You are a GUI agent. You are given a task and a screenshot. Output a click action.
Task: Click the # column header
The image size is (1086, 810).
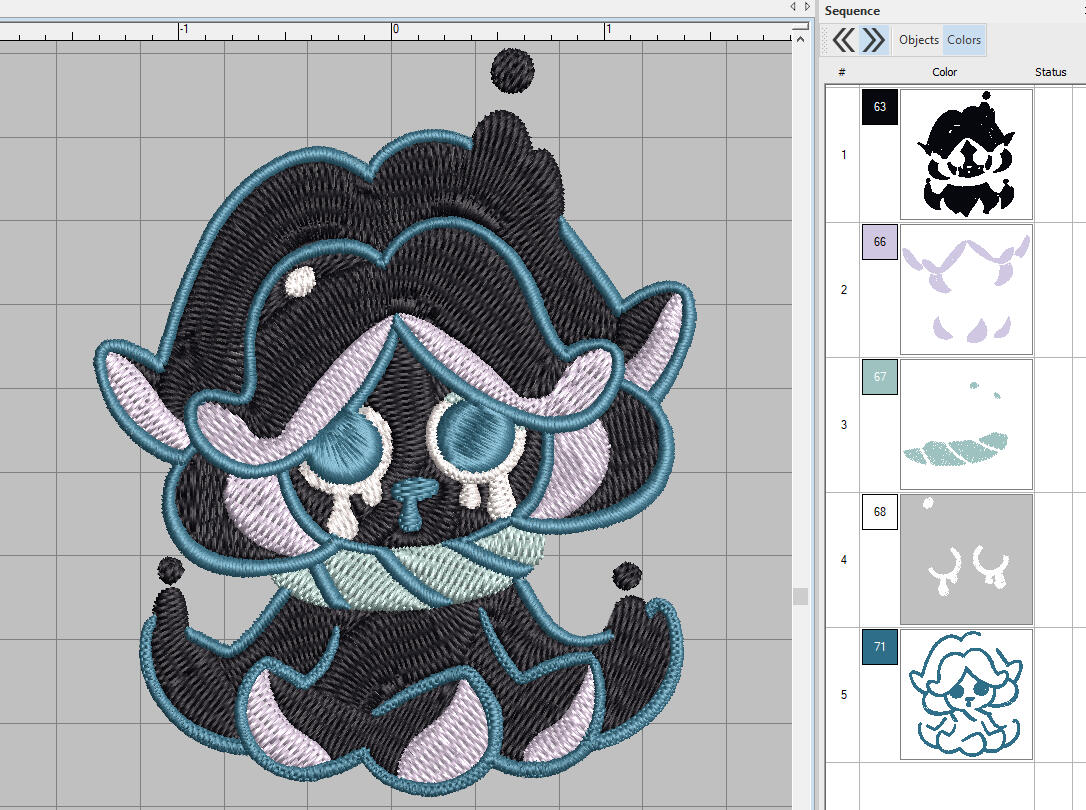coord(842,72)
